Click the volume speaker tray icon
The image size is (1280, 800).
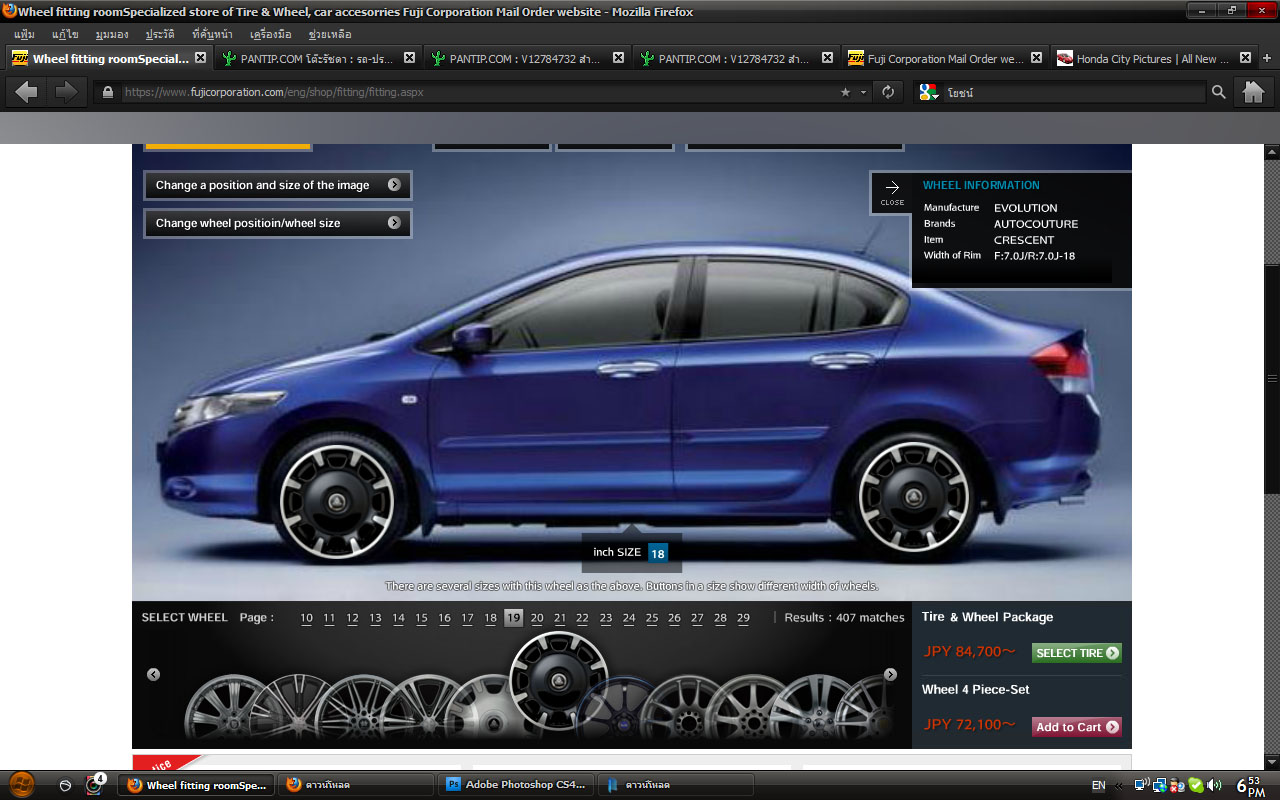(x=1213, y=785)
